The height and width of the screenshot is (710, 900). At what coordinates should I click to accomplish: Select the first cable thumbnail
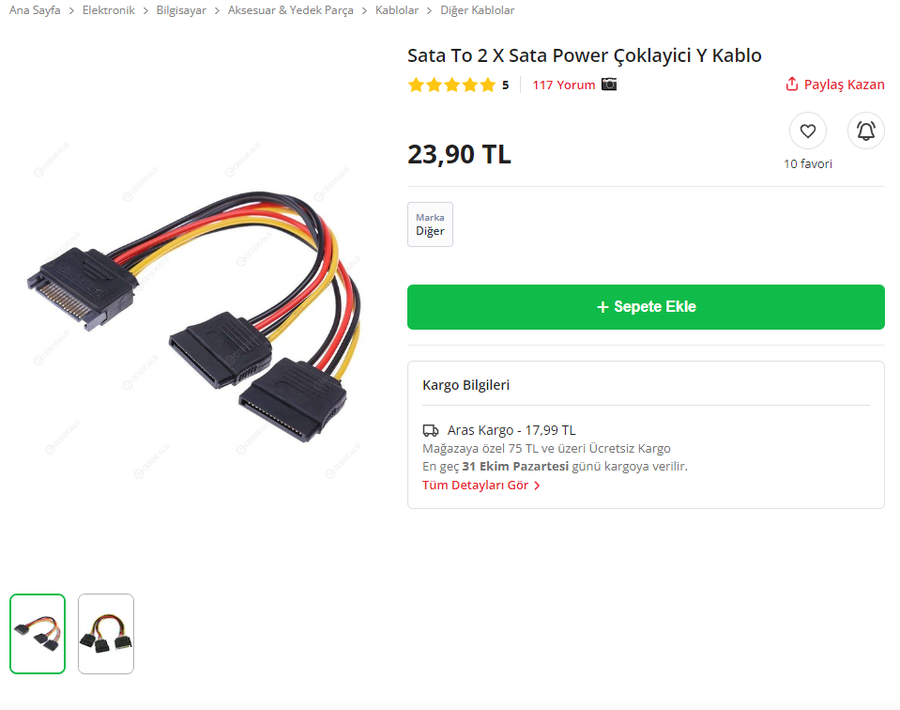click(x=37, y=634)
